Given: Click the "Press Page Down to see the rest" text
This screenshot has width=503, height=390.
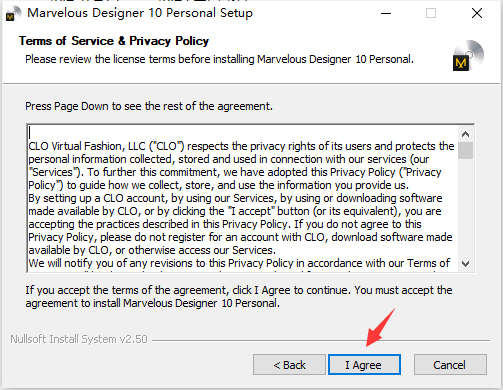Looking at the screenshot, I should pos(149,106).
